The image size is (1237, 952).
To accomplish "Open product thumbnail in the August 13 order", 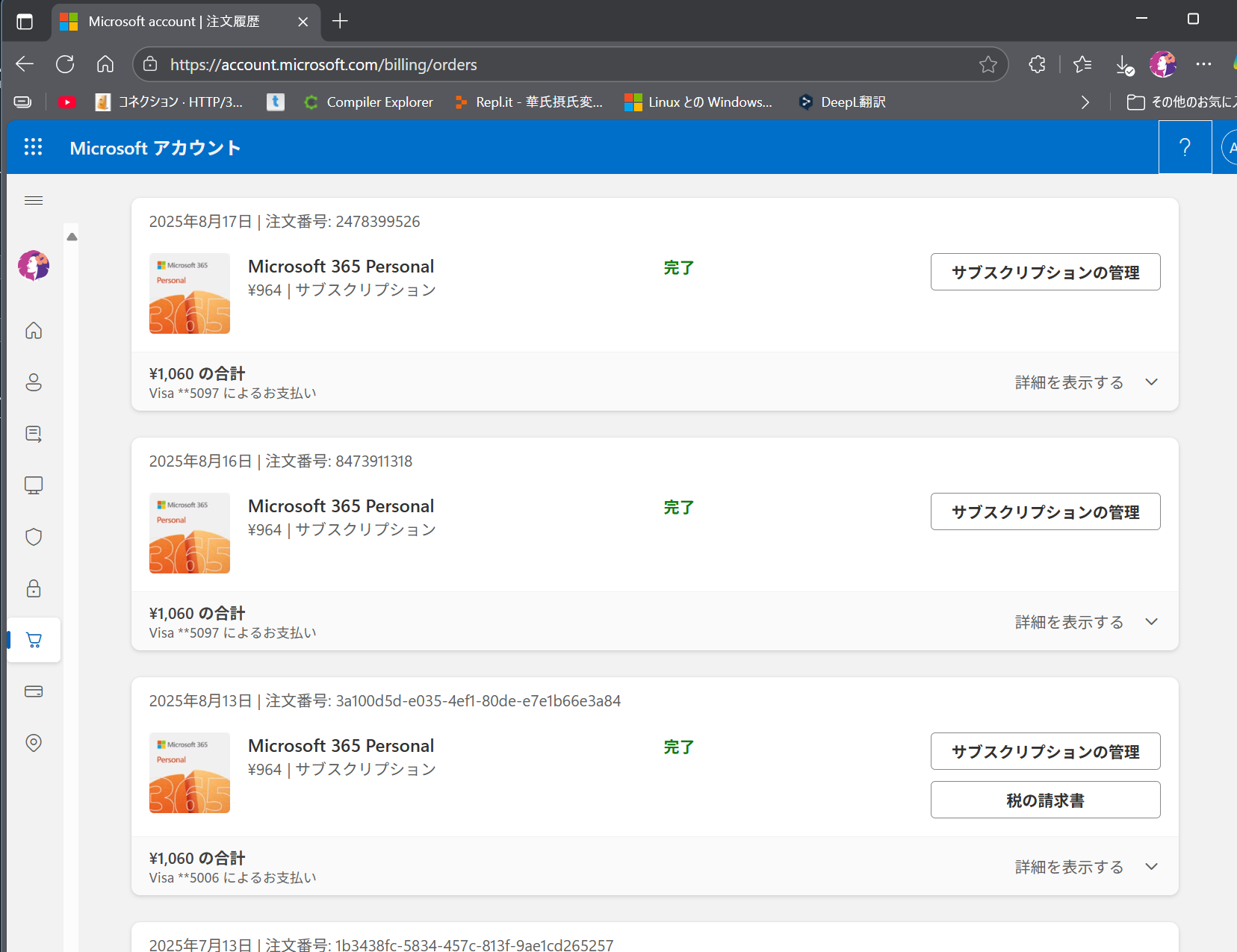I will pyautogui.click(x=190, y=773).
